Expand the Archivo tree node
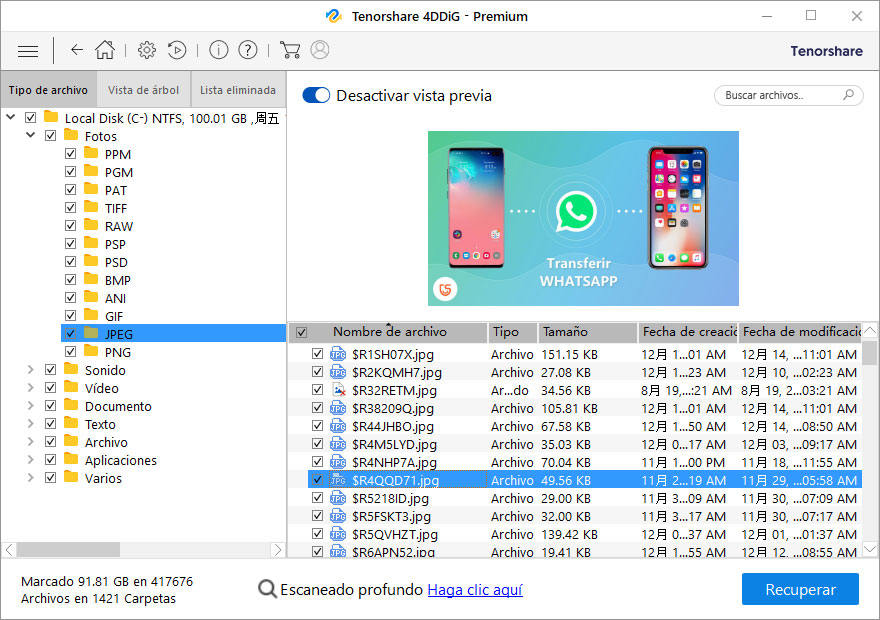Viewport: 880px width, 620px height. tap(30, 442)
